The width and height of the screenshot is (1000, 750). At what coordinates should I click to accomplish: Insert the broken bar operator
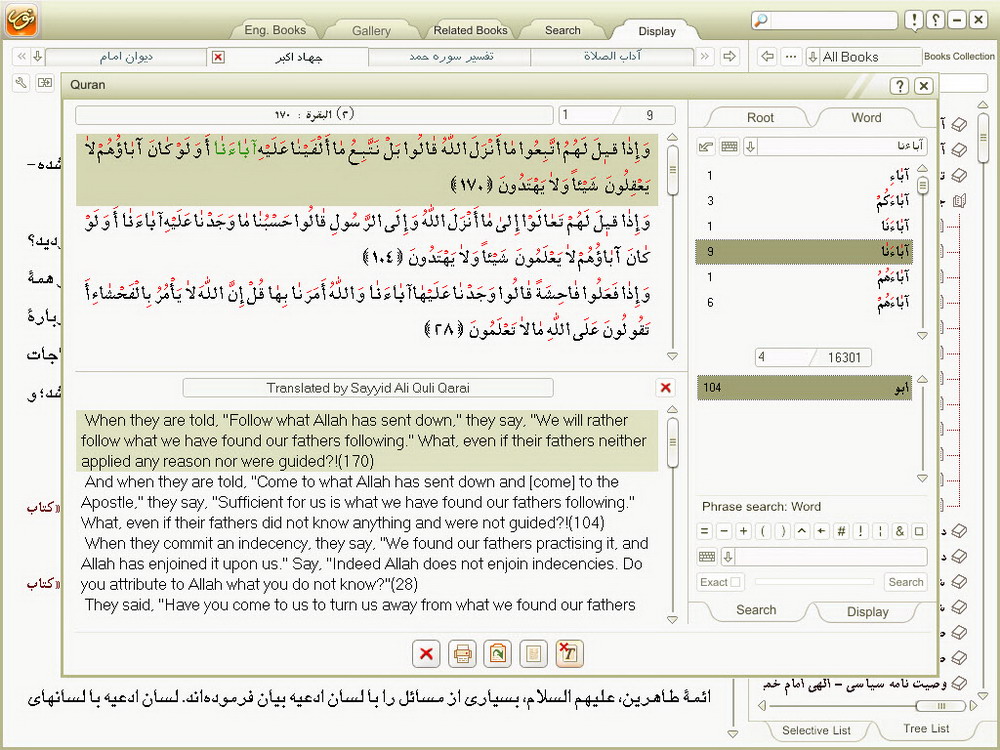point(880,531)
